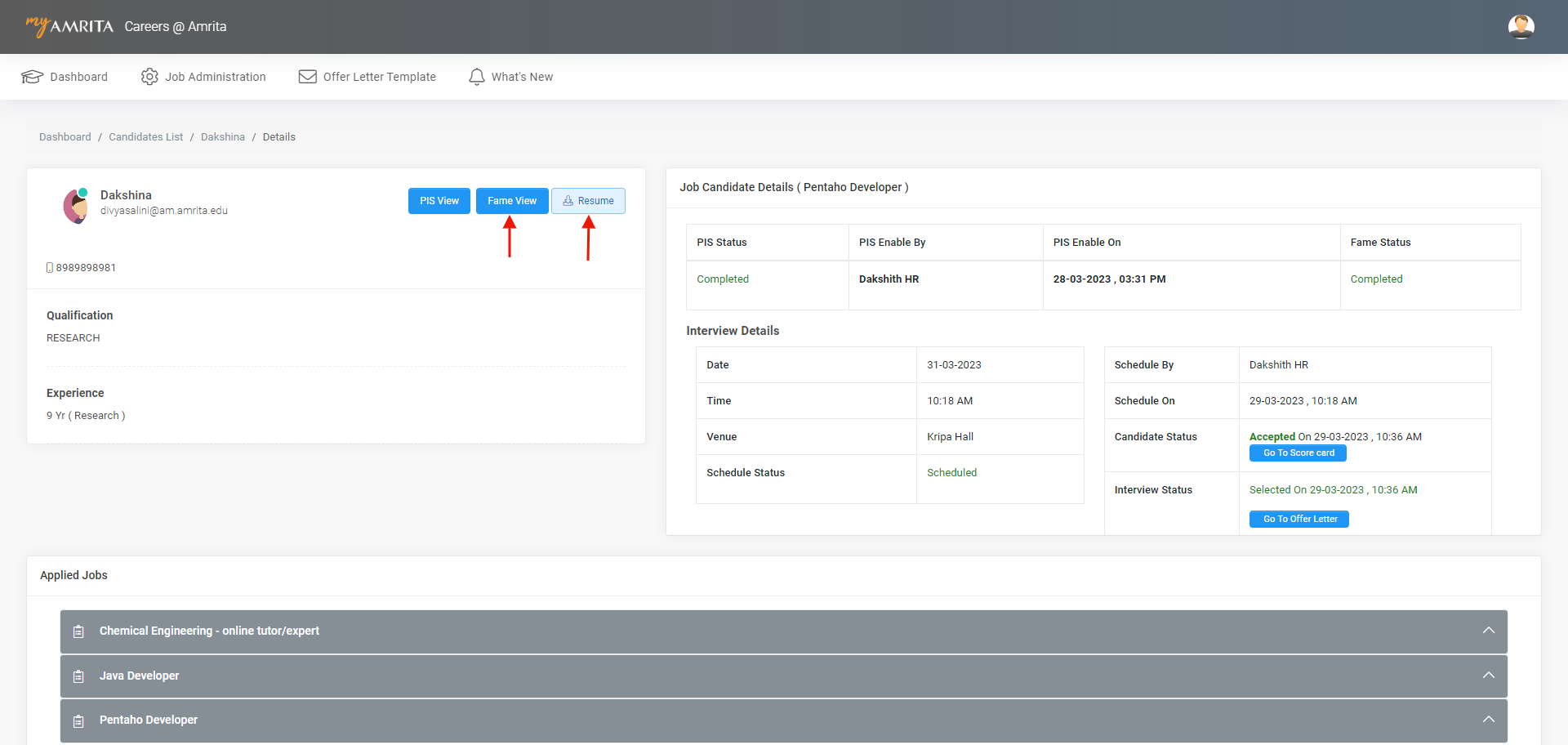Click the Job Administration gear icon
This screenshot has width=1568, height=745.
click(149, 77)
